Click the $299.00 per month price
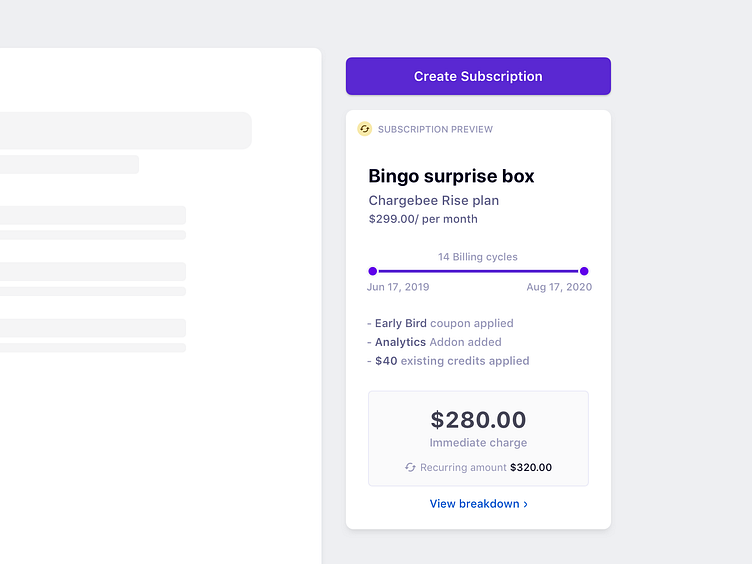 [423, 219]
